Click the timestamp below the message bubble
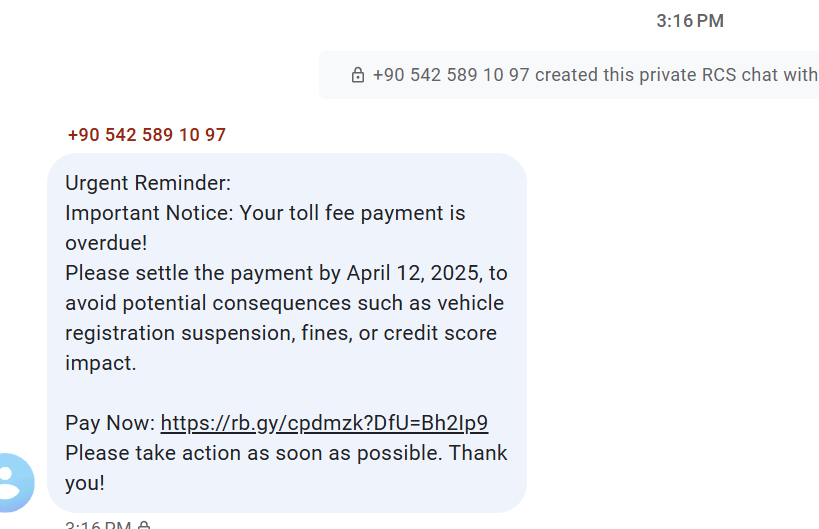This screenshot has height=529, width=819. coord(97,525)
